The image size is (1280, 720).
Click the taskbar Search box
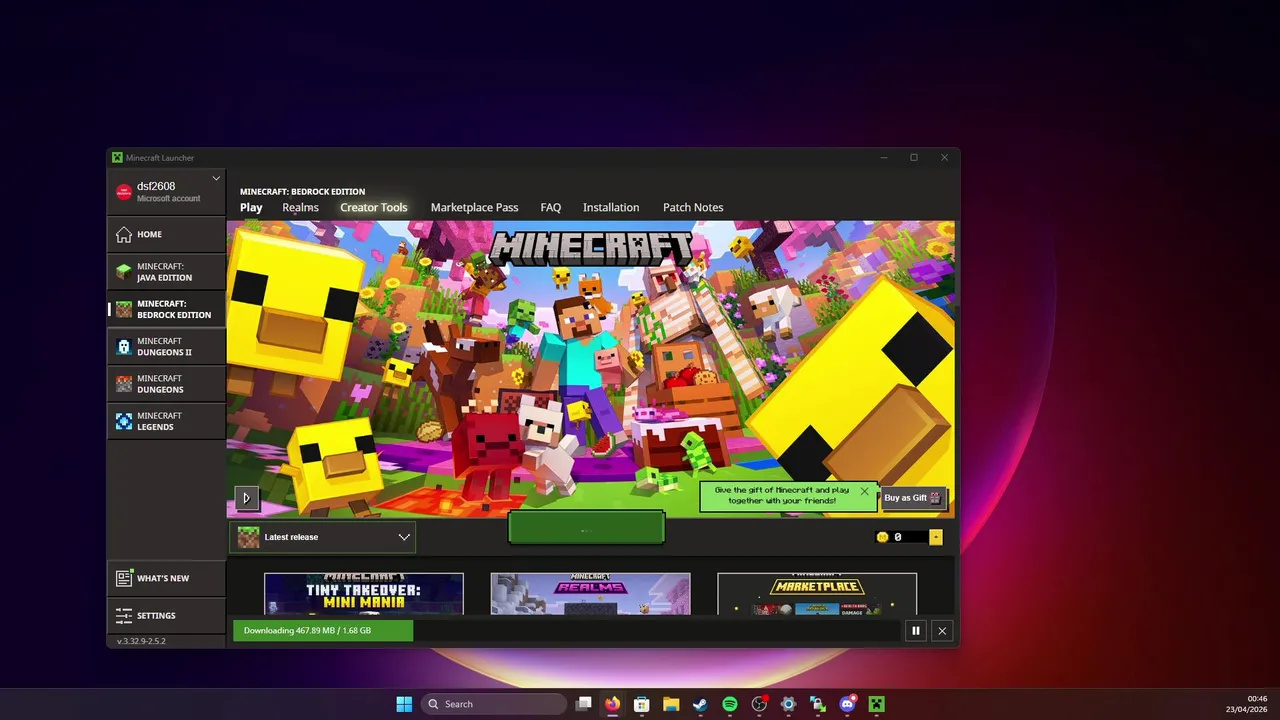(x=493, y=704)
